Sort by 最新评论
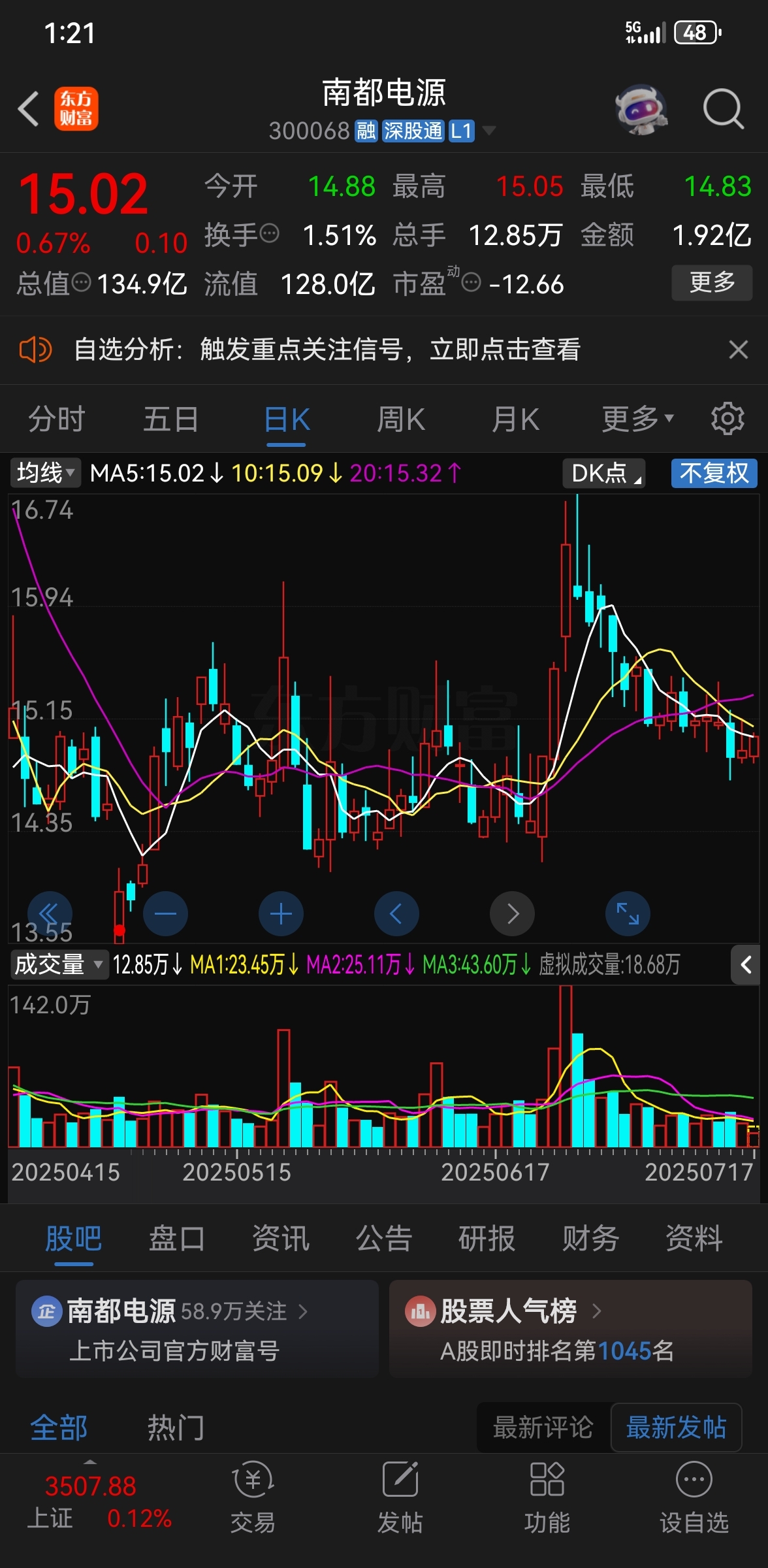The height and width of the screenshot is (1568, 768). (543, 1428)
